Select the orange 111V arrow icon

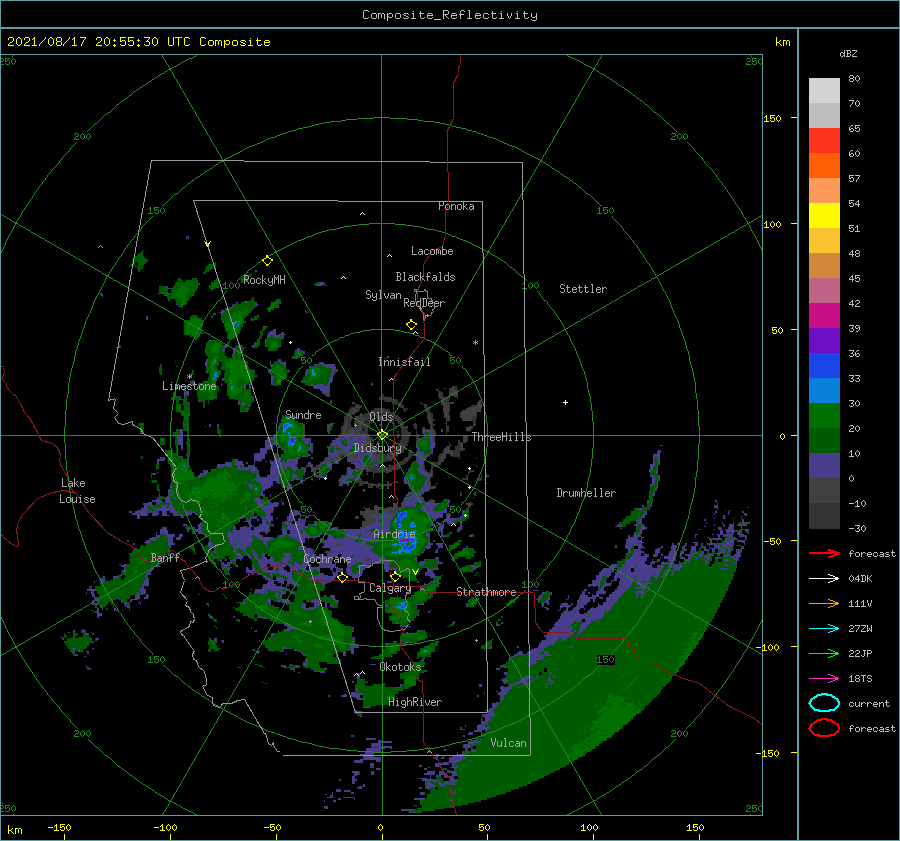(x=824, y=603)
